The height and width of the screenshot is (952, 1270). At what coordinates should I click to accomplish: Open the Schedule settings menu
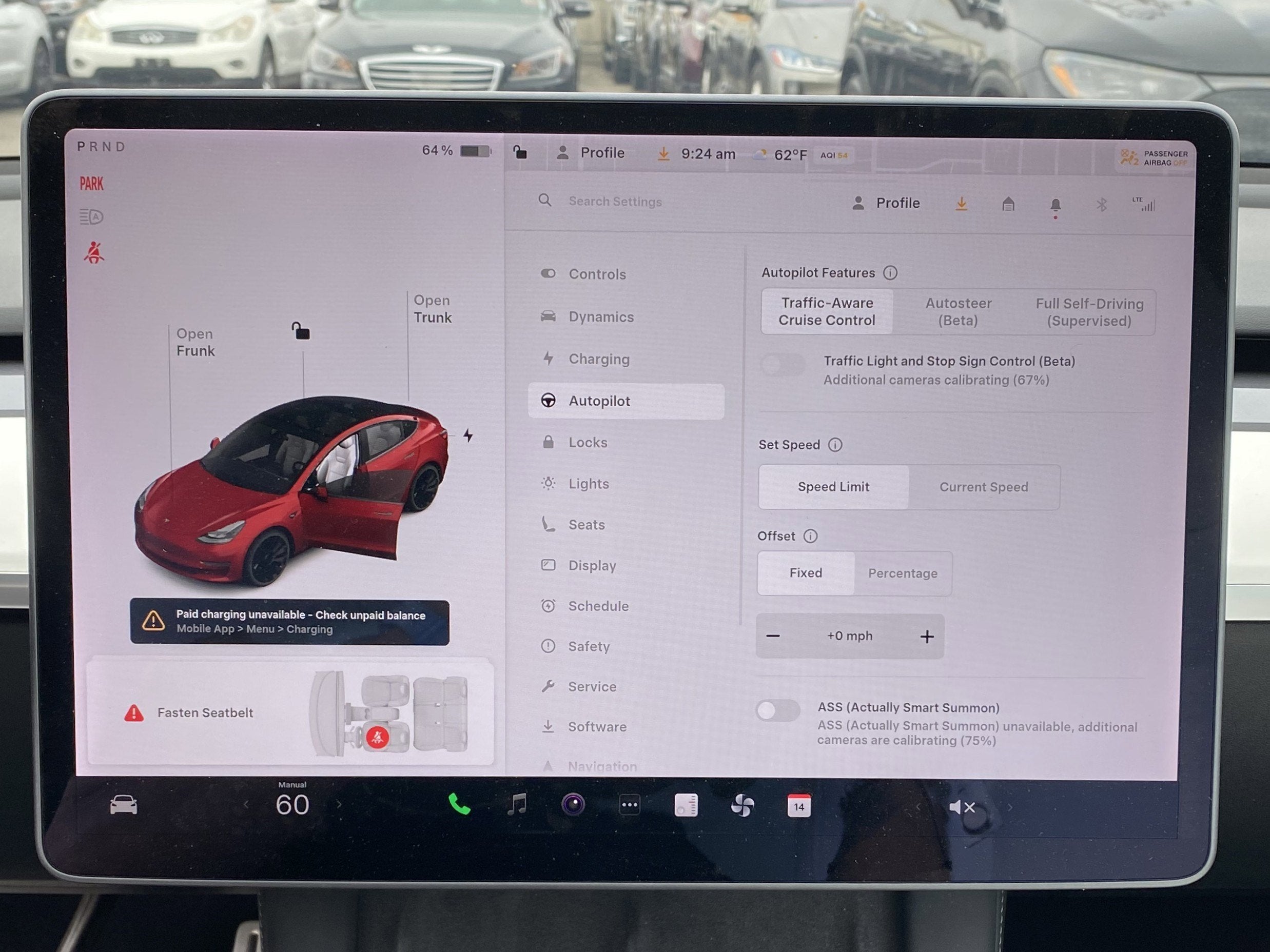click(x=626, y=606)
